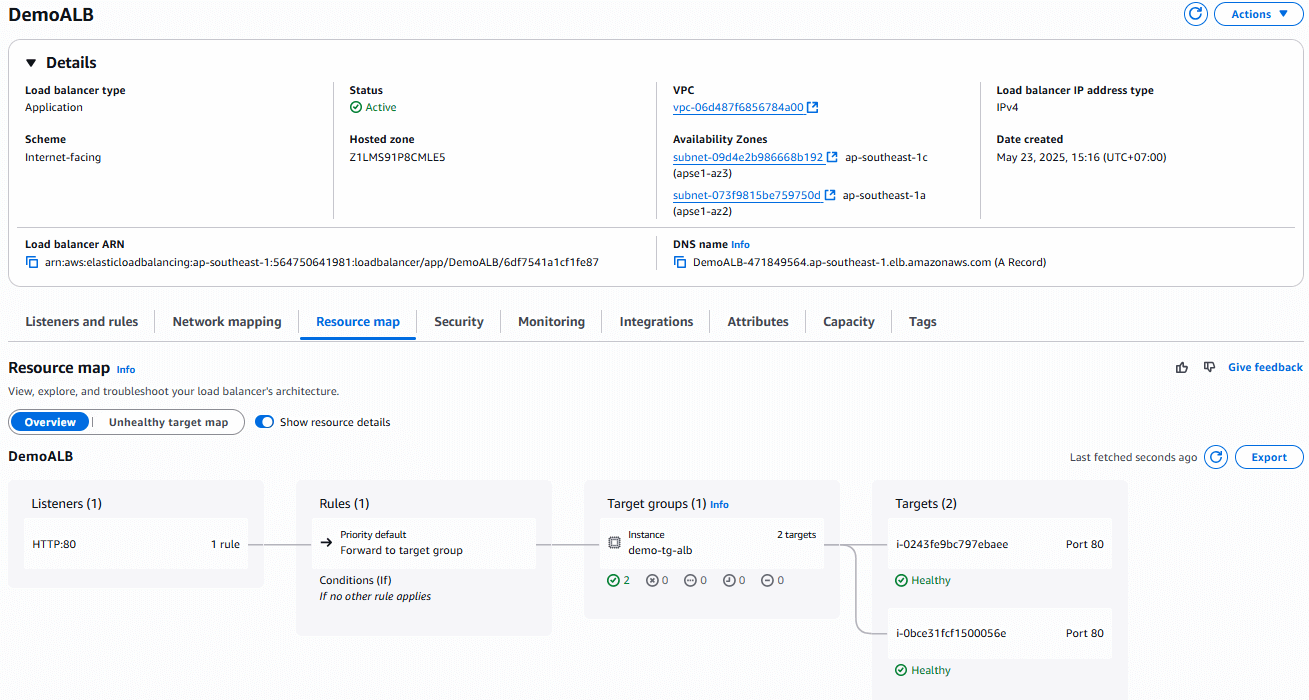Viewport: 1309px width, 700px height.
Task: Collapse the Details section
Action: 31,63
